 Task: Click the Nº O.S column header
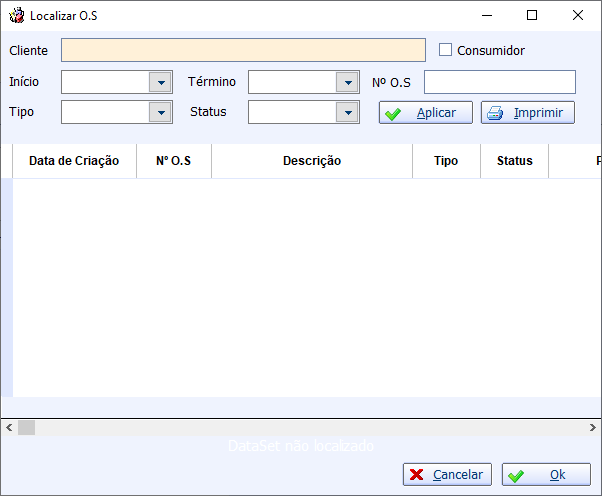(x=174, y=161)
